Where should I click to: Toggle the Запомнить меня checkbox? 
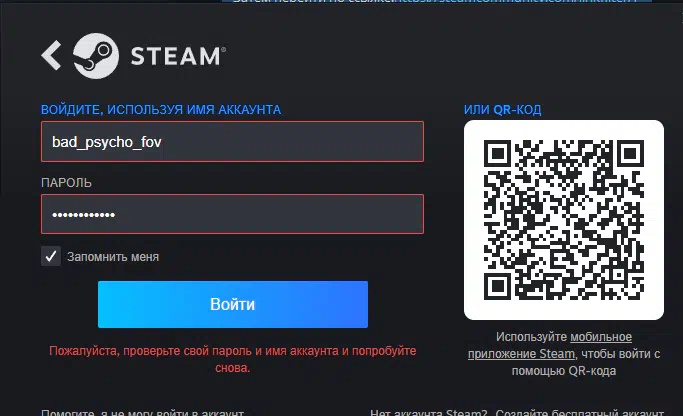point(51,256)
